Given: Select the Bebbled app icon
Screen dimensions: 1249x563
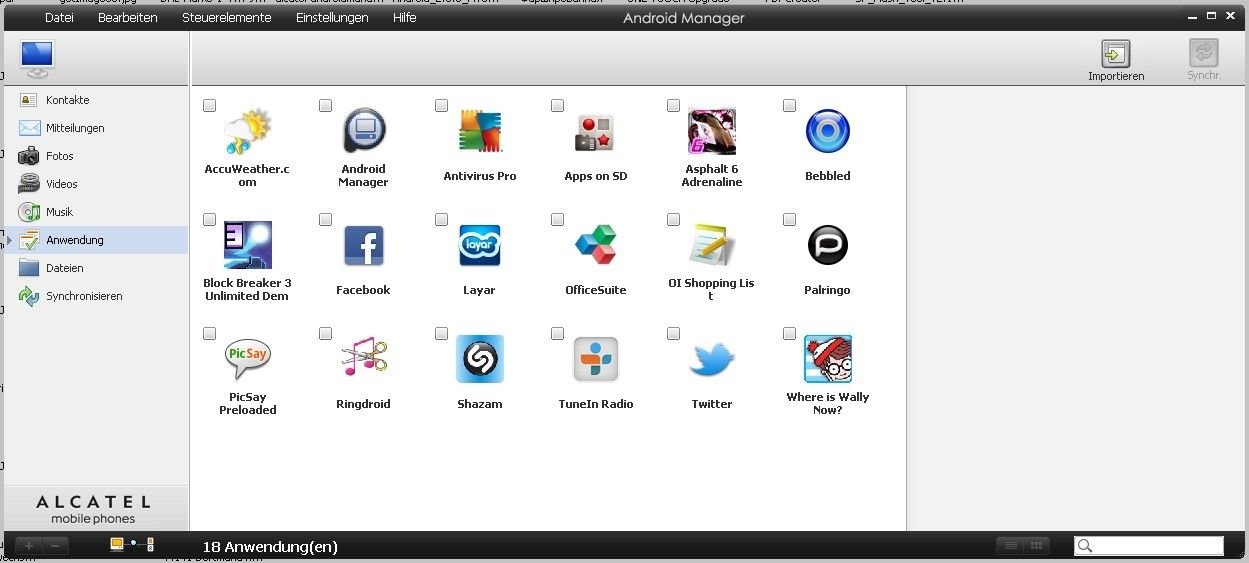Looking at the screenshot, I should tap(827, 131).
